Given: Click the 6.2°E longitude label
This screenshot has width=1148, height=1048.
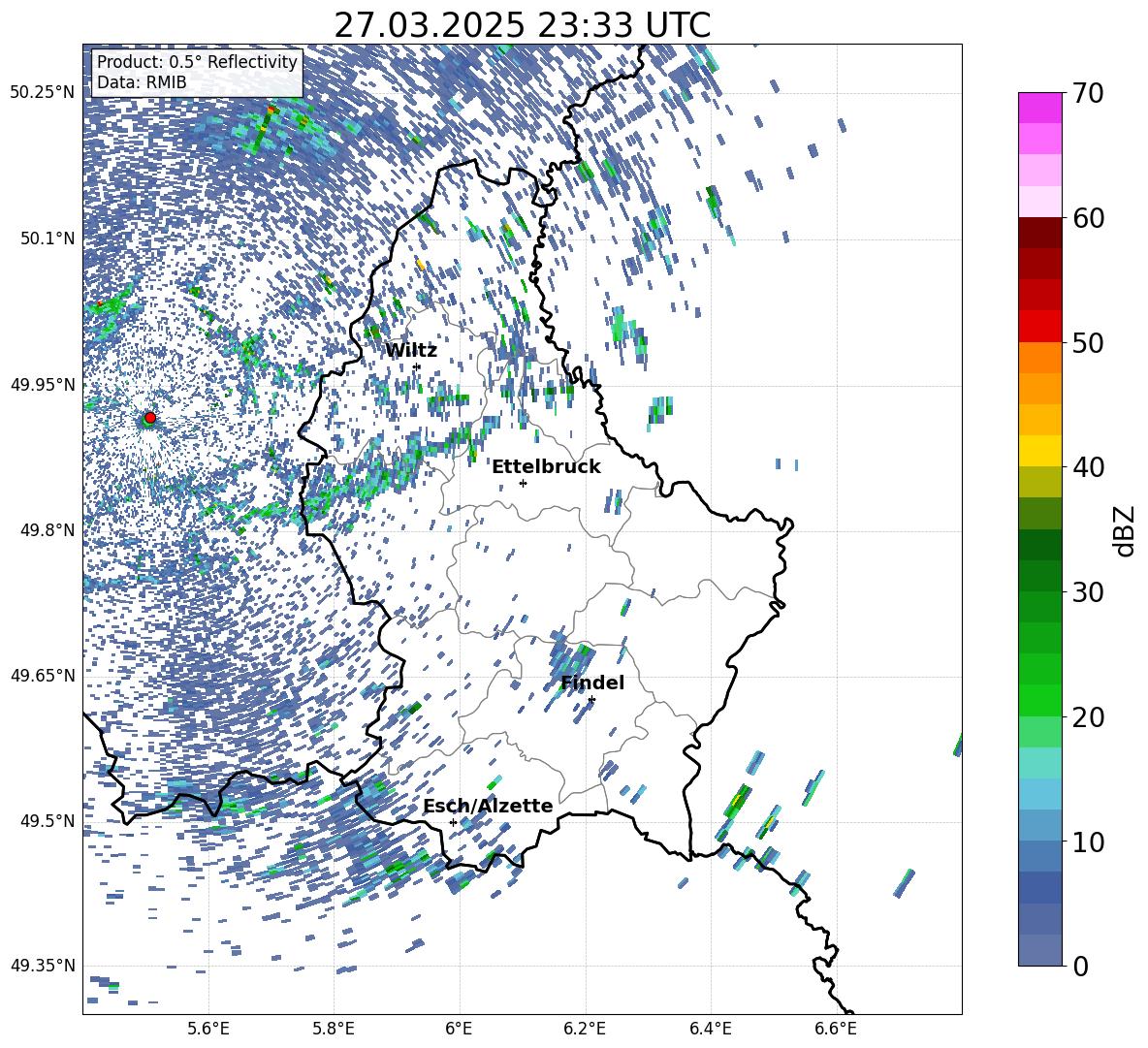Looking at the screenshot, I should [585, 1029].
